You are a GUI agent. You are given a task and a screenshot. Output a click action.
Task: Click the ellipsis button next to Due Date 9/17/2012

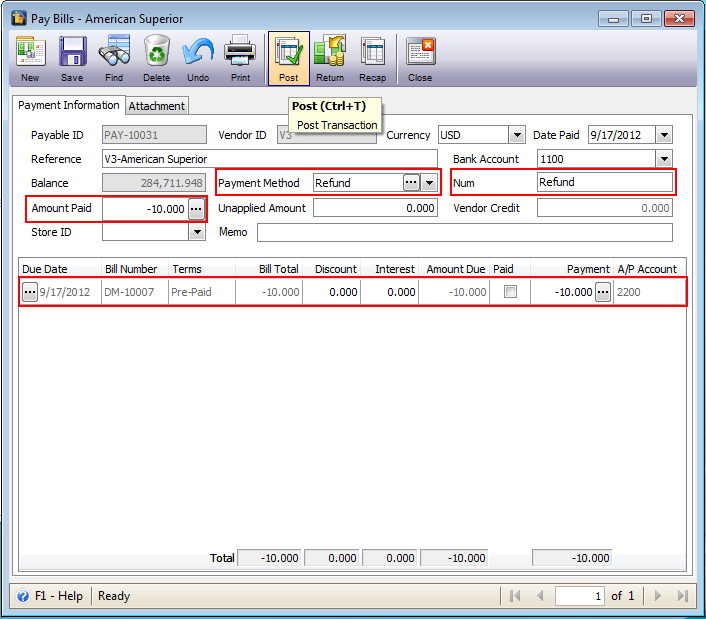coord(30,292)
